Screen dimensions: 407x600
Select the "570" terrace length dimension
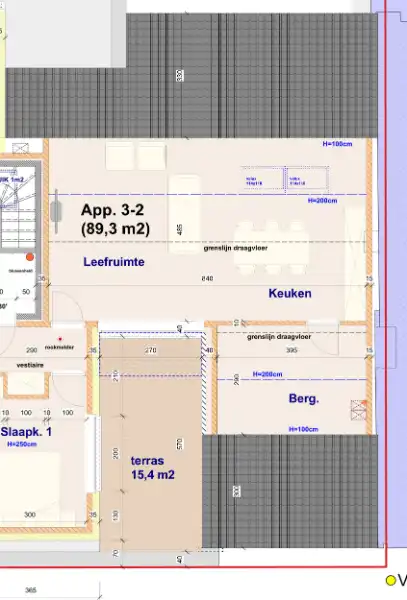[179, 444]
